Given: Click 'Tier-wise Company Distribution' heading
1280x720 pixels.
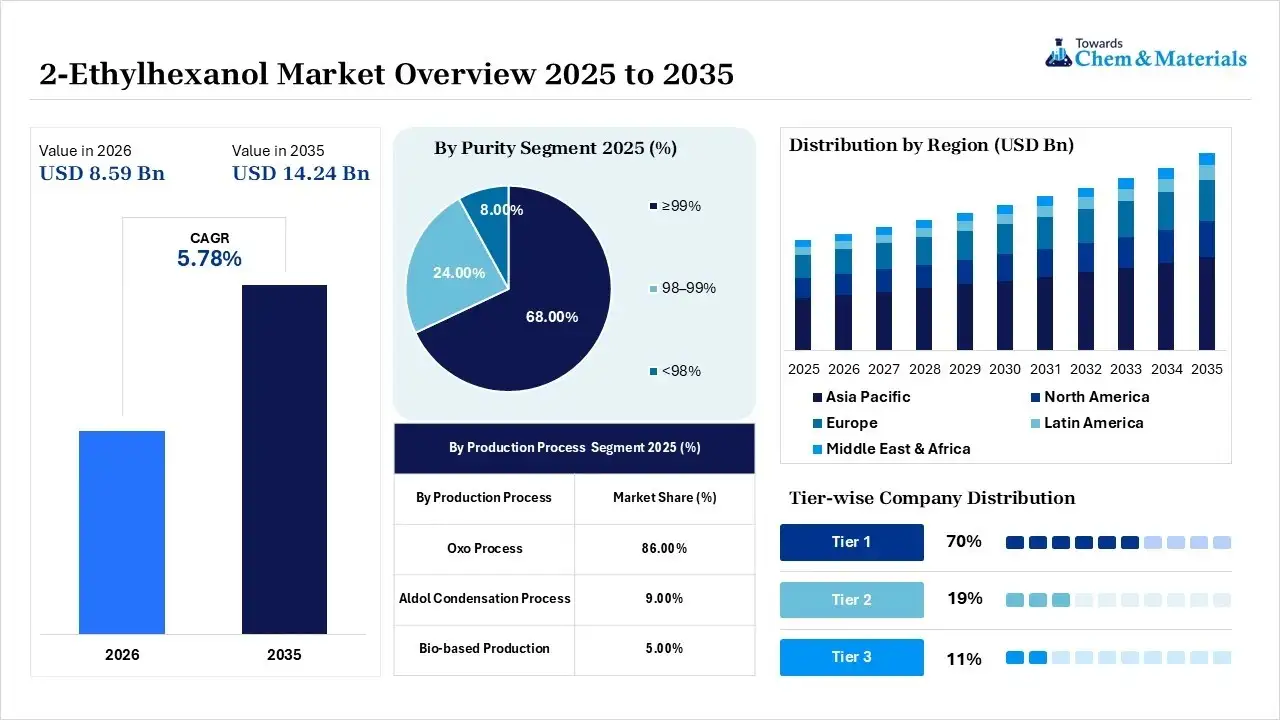Looking at the screenshot, I should click(932, 498).
